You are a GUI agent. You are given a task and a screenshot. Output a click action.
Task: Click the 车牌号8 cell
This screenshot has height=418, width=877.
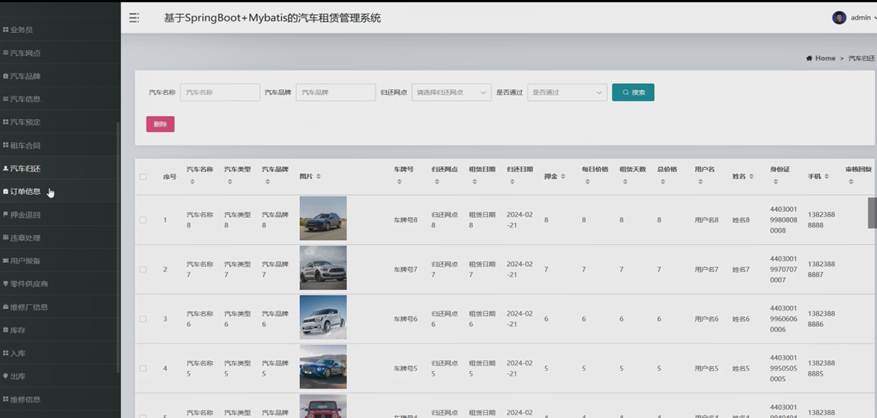[406, 220]
